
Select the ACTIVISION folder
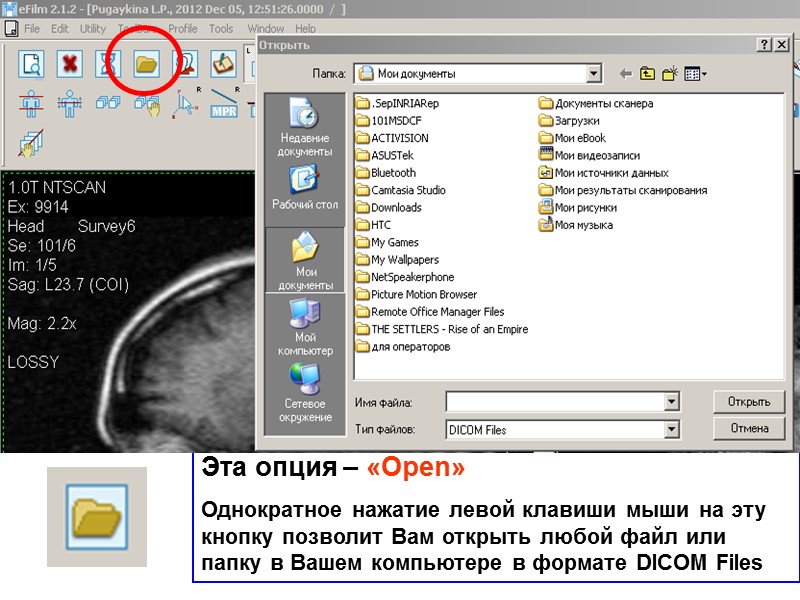393,138
